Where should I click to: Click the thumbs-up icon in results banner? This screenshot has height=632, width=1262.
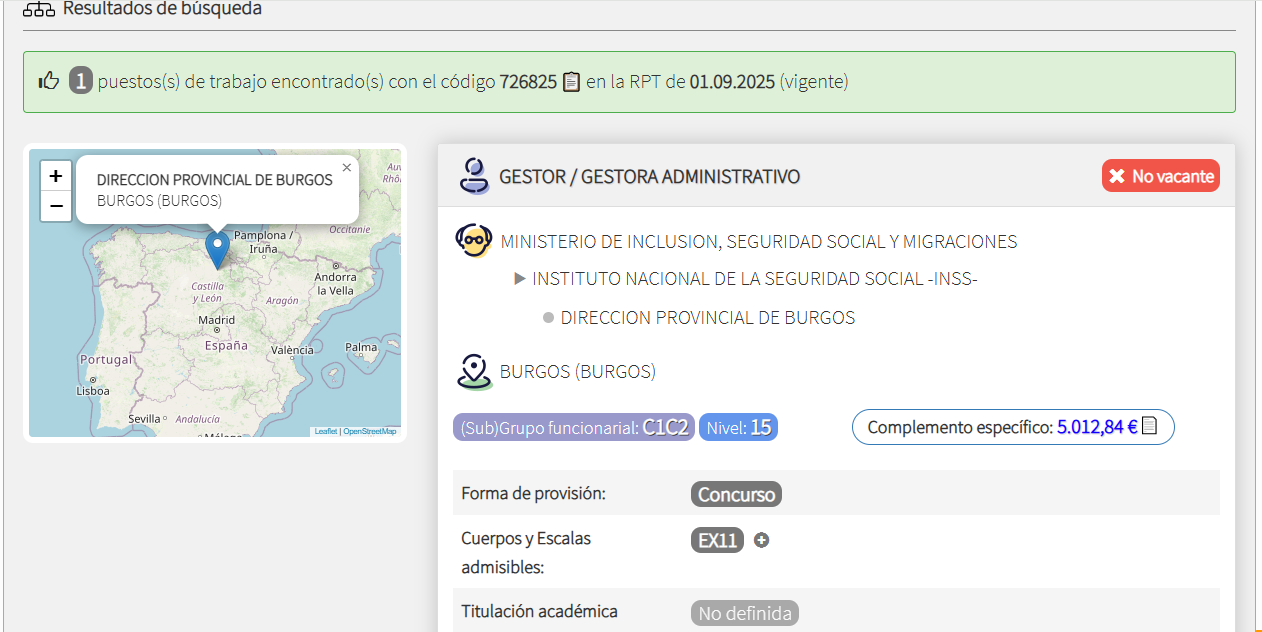(x=49, y=81)
